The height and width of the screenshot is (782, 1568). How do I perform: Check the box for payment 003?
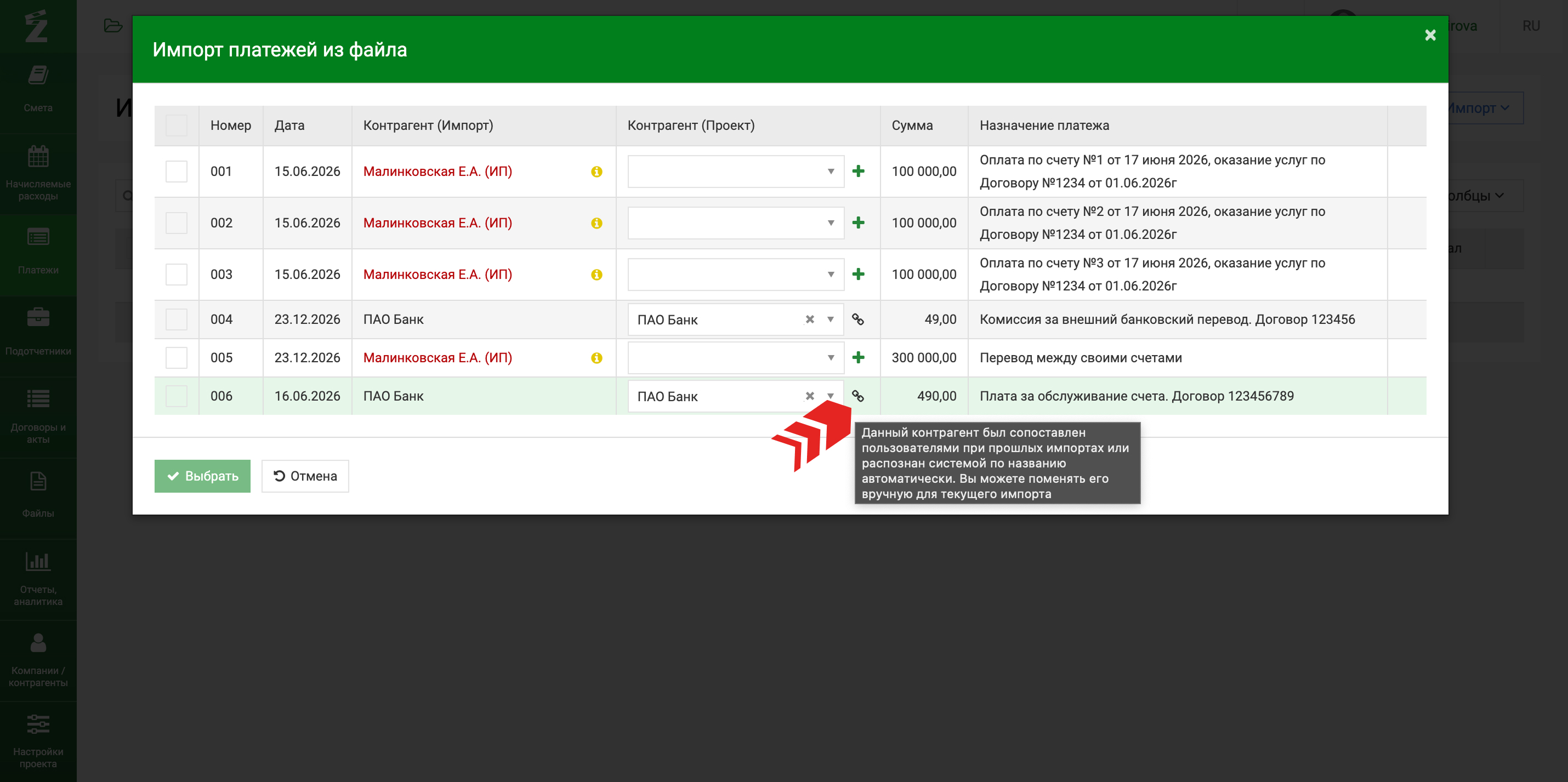click(x=177, y=275)
